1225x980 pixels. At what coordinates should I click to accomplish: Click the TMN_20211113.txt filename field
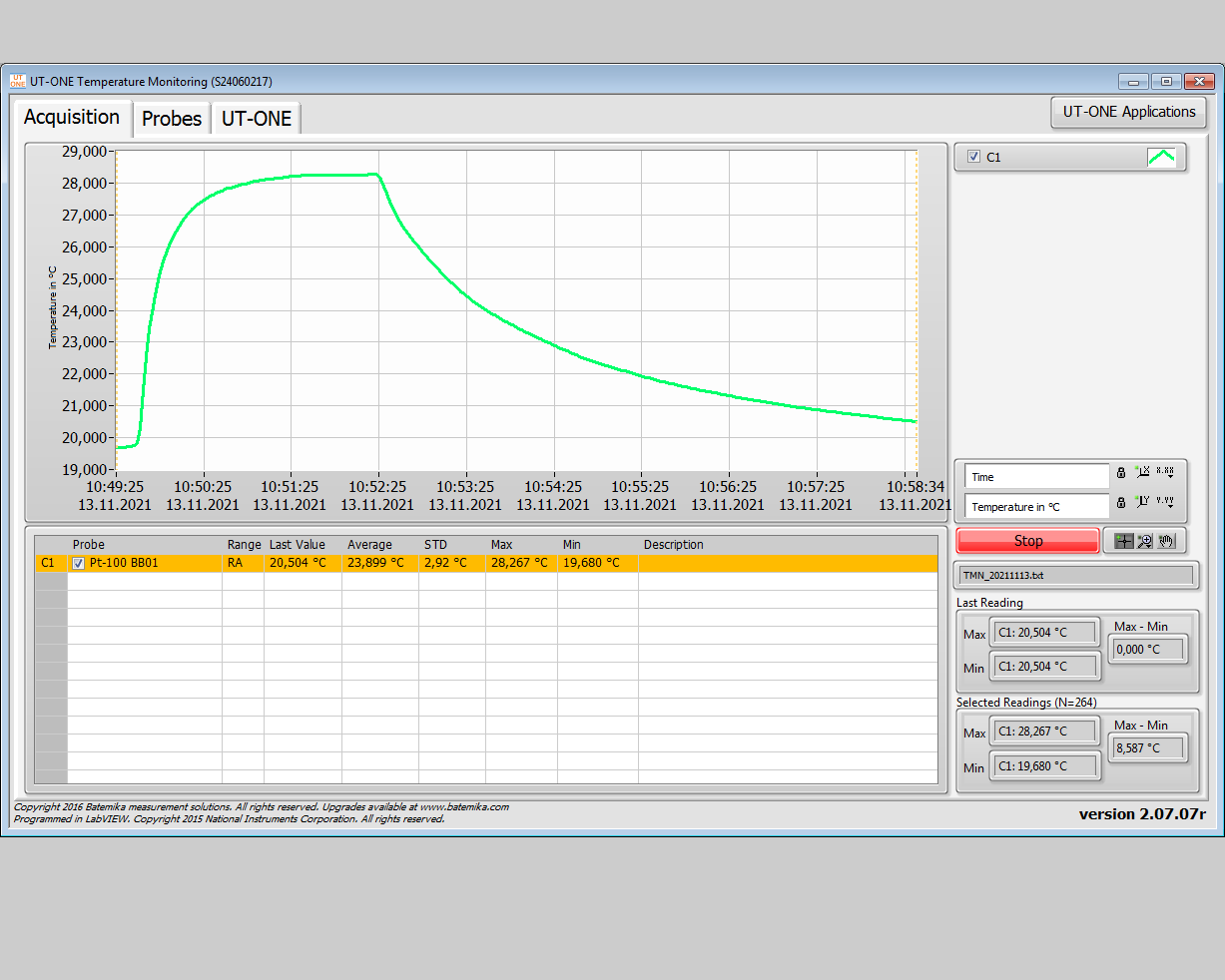pyautogui.click(x=1075, y=575)
